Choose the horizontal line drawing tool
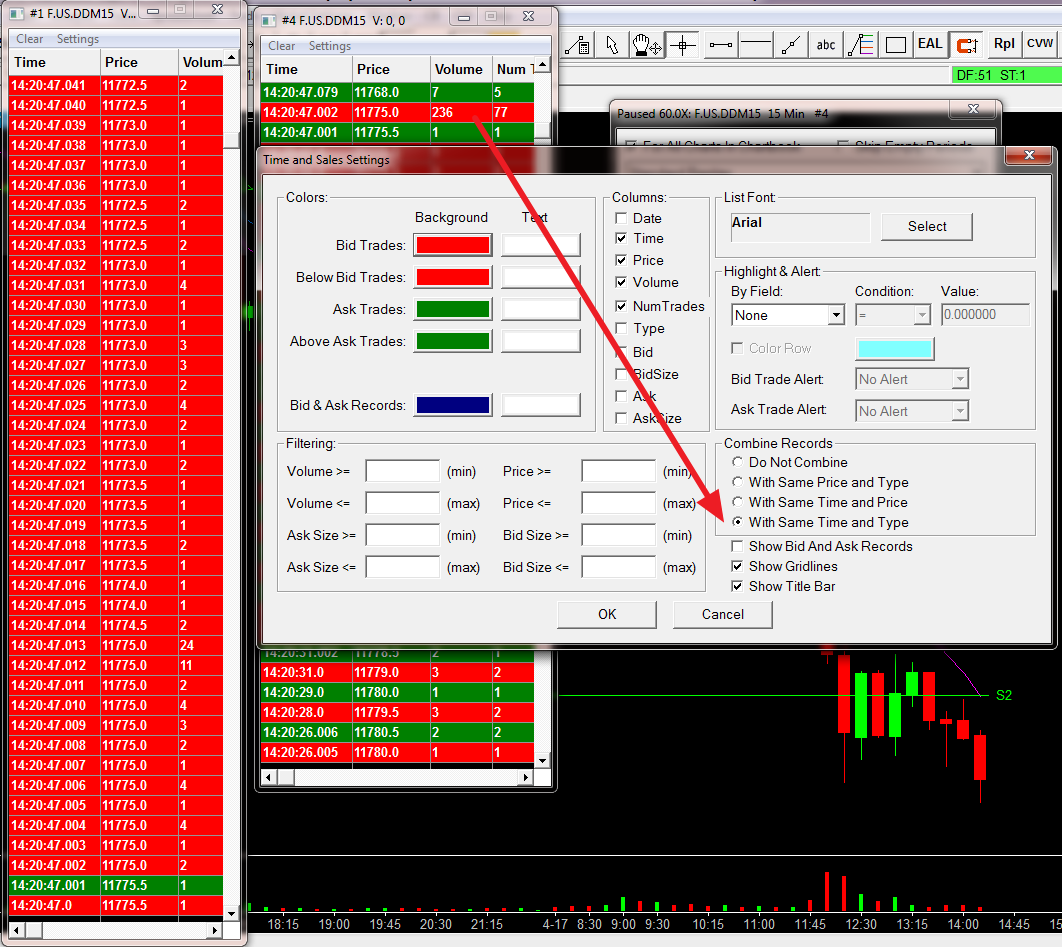The image size is (1062, 947). coord(756,45)
